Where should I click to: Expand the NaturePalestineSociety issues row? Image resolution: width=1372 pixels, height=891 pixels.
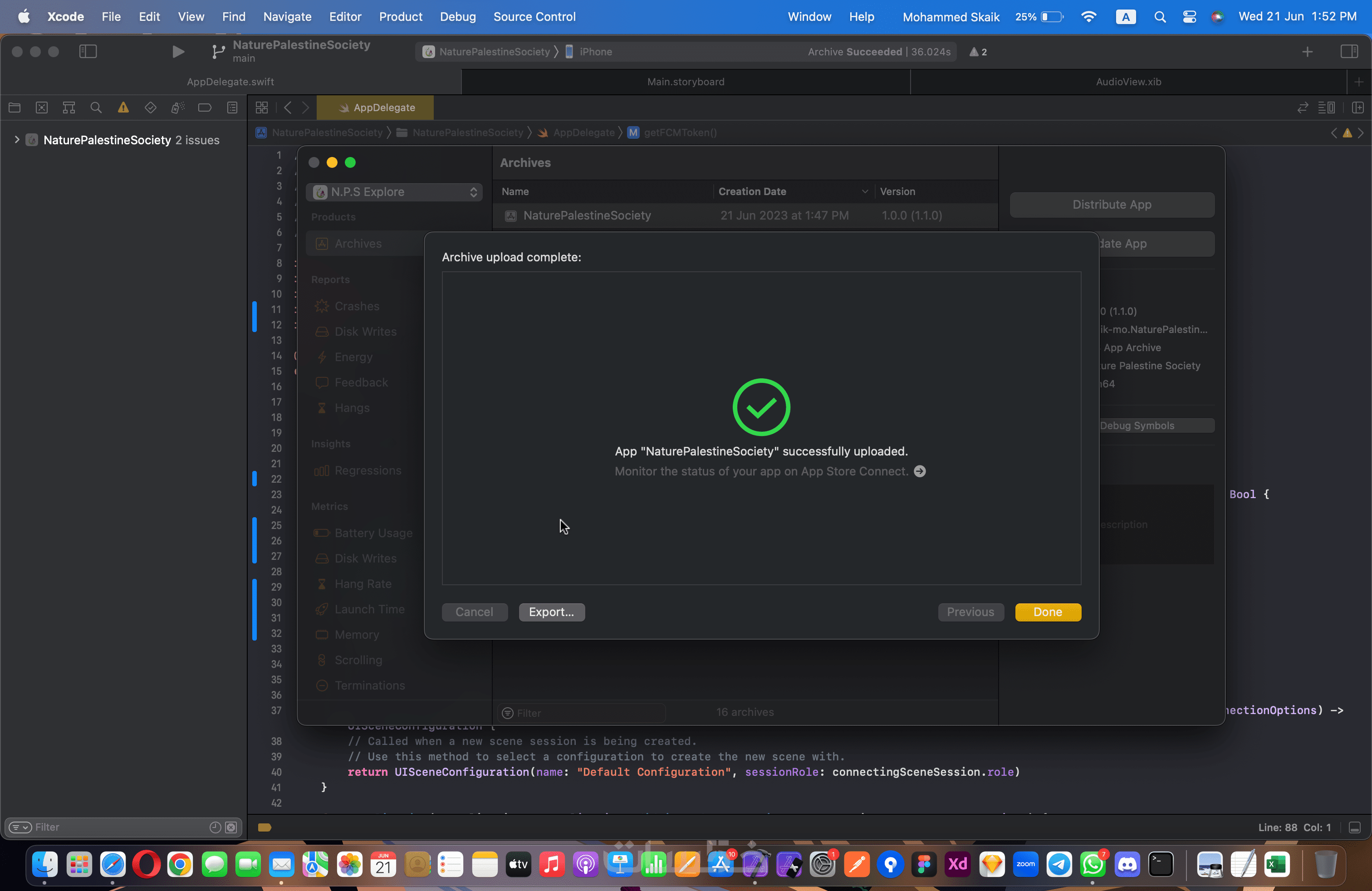(x=17, y=140)
